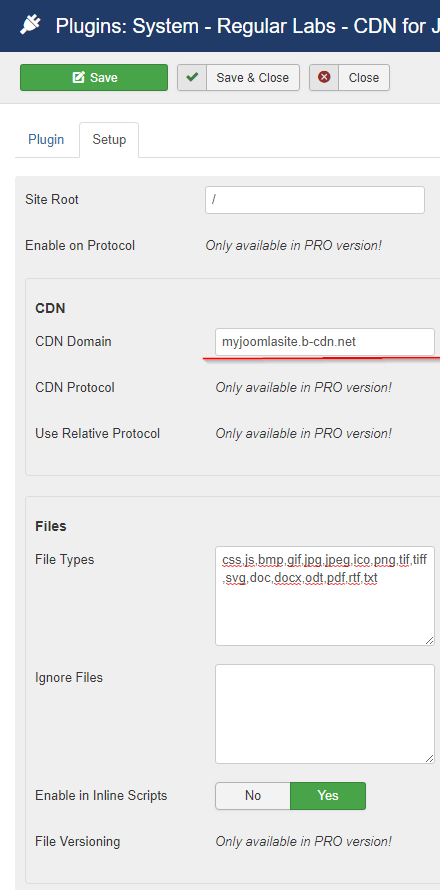Click the Close button label
This screenshot has width=440, height=890.
(364, 78)
